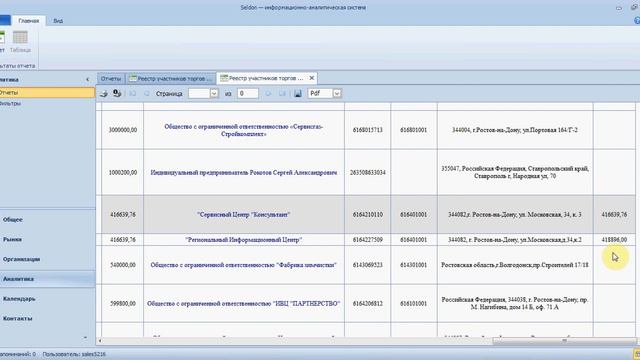Click KPP cell 614301001

click(x=414, y=265)
